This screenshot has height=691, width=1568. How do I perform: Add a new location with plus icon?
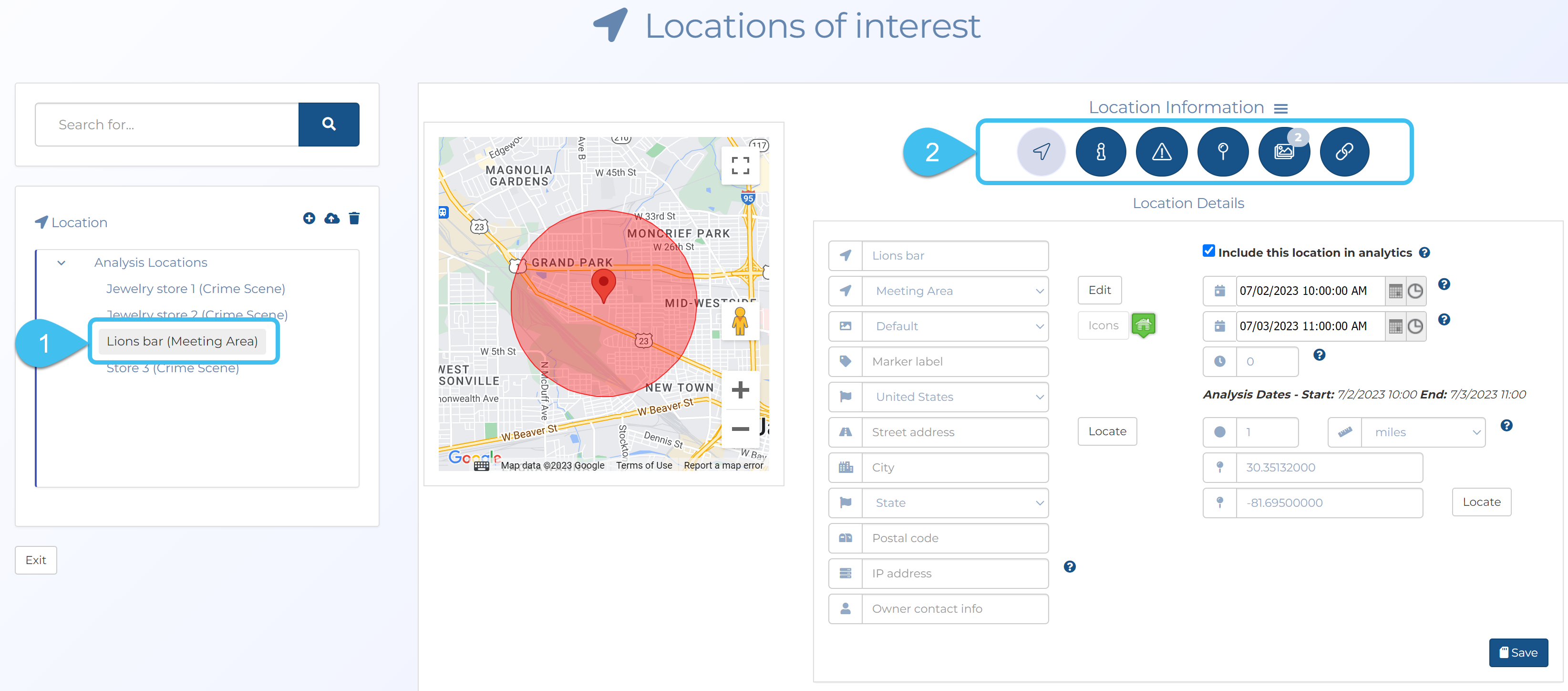pos(309,218)
